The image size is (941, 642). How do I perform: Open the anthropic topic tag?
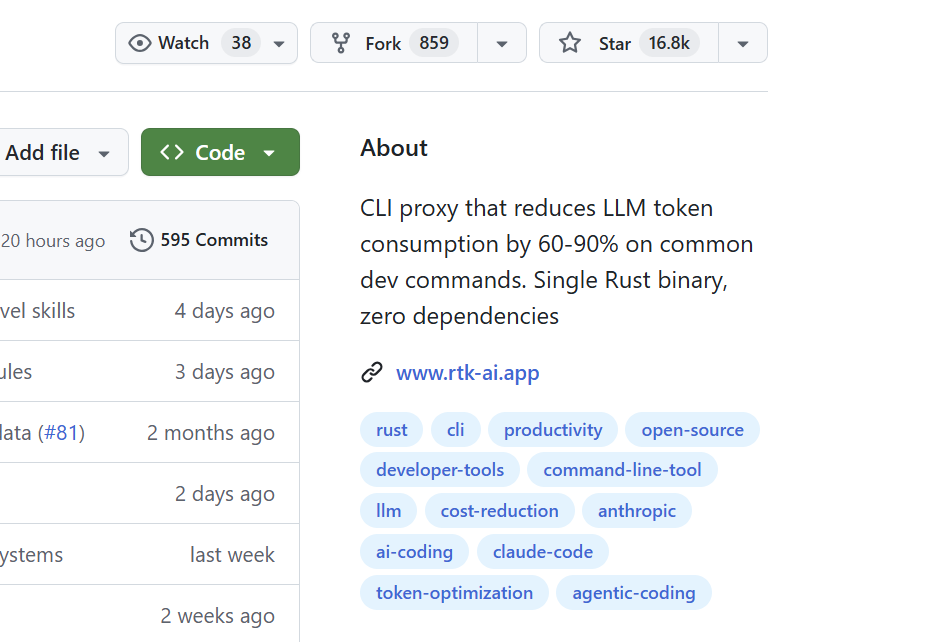click(x=636, y=511)
